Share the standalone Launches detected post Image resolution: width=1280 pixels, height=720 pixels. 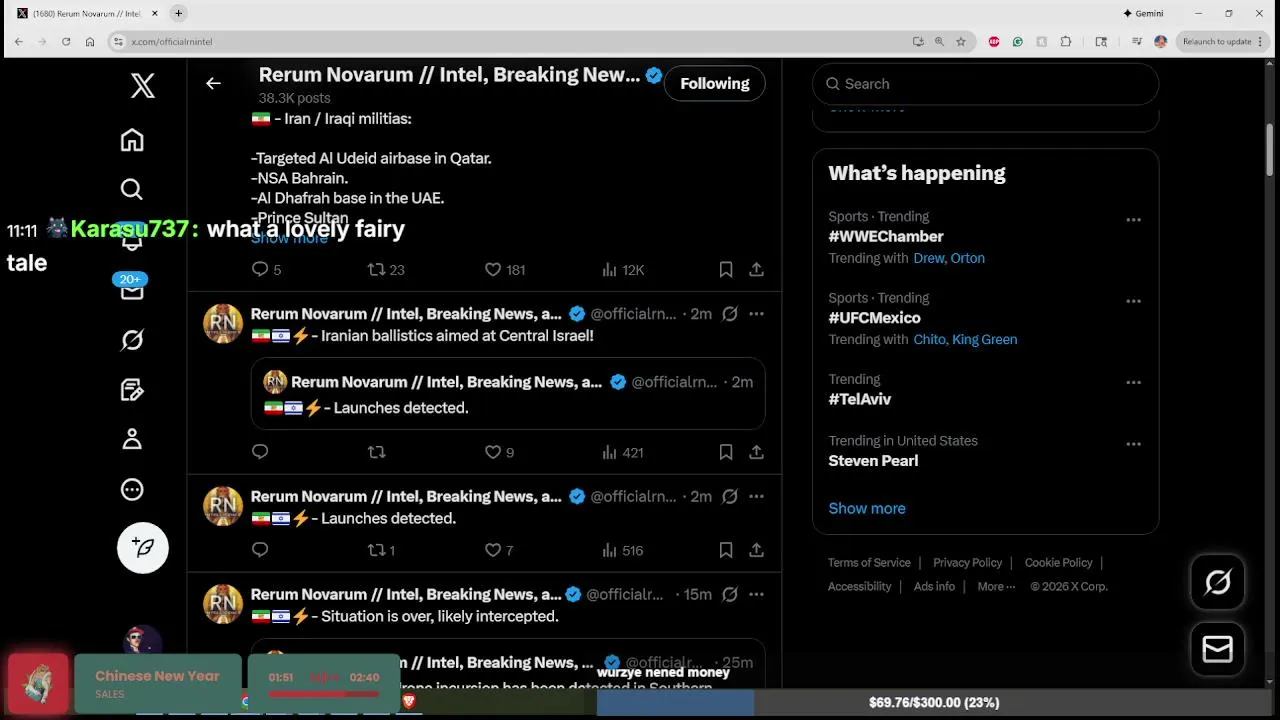pyautogui.click(x=757, y=550)
